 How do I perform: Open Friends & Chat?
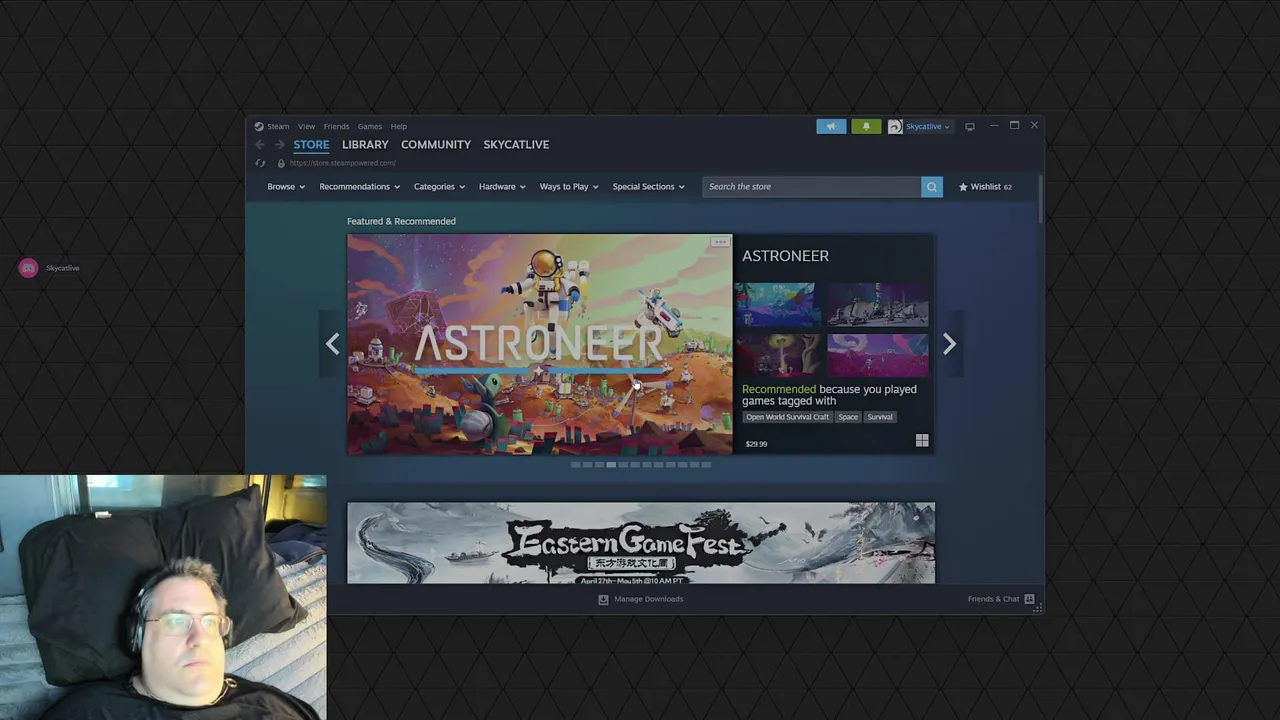click(x=1000, y=599)
